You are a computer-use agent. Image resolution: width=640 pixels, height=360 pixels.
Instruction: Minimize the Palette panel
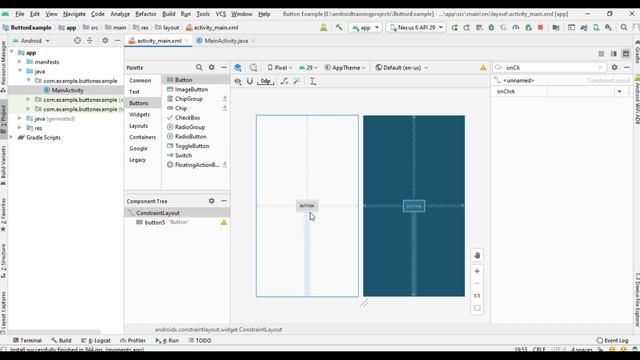click(x=224, y=67)
